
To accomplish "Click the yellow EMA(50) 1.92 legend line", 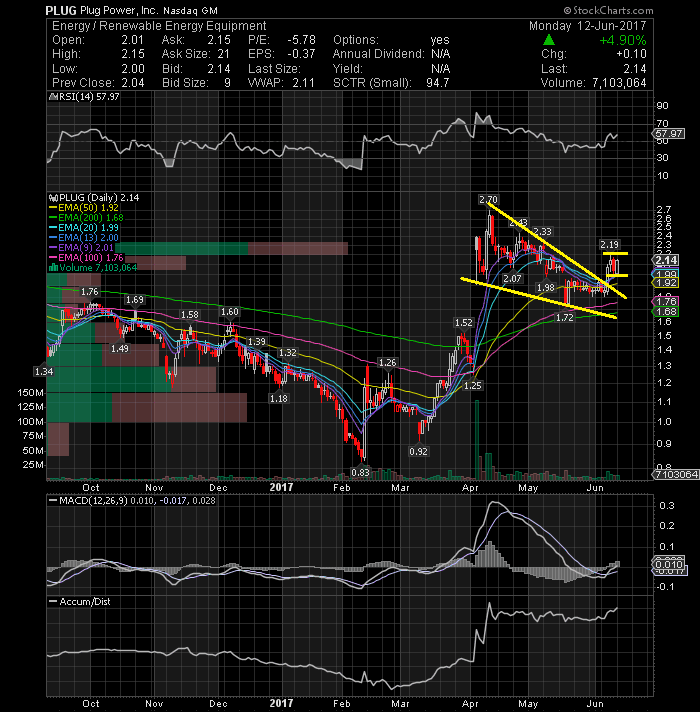I will tap(84, 208).
